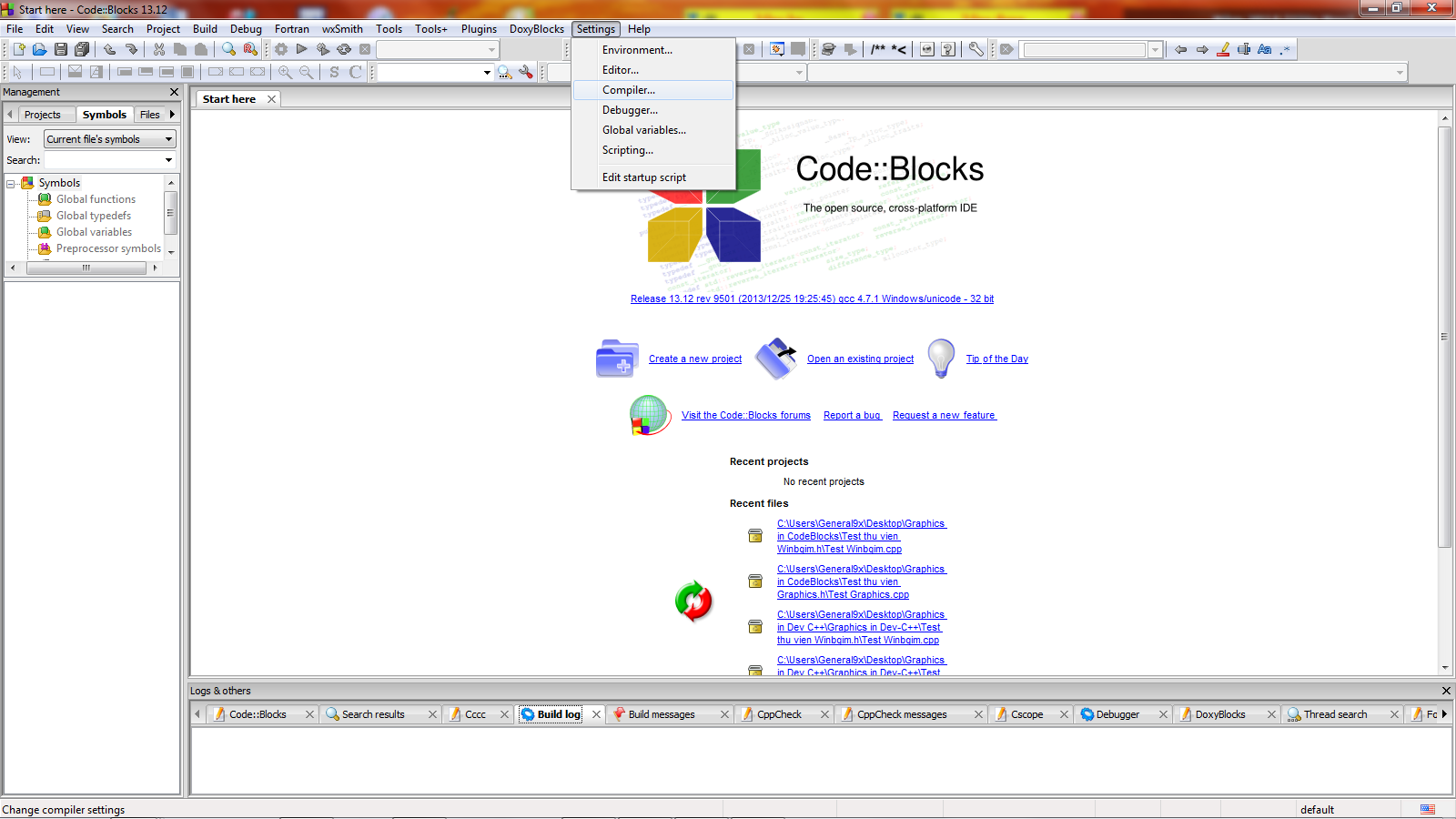Open the Replace tool icon
The width and height of the screenshot is (1456, 819).
pyautogui.click(x=250, y=49)
